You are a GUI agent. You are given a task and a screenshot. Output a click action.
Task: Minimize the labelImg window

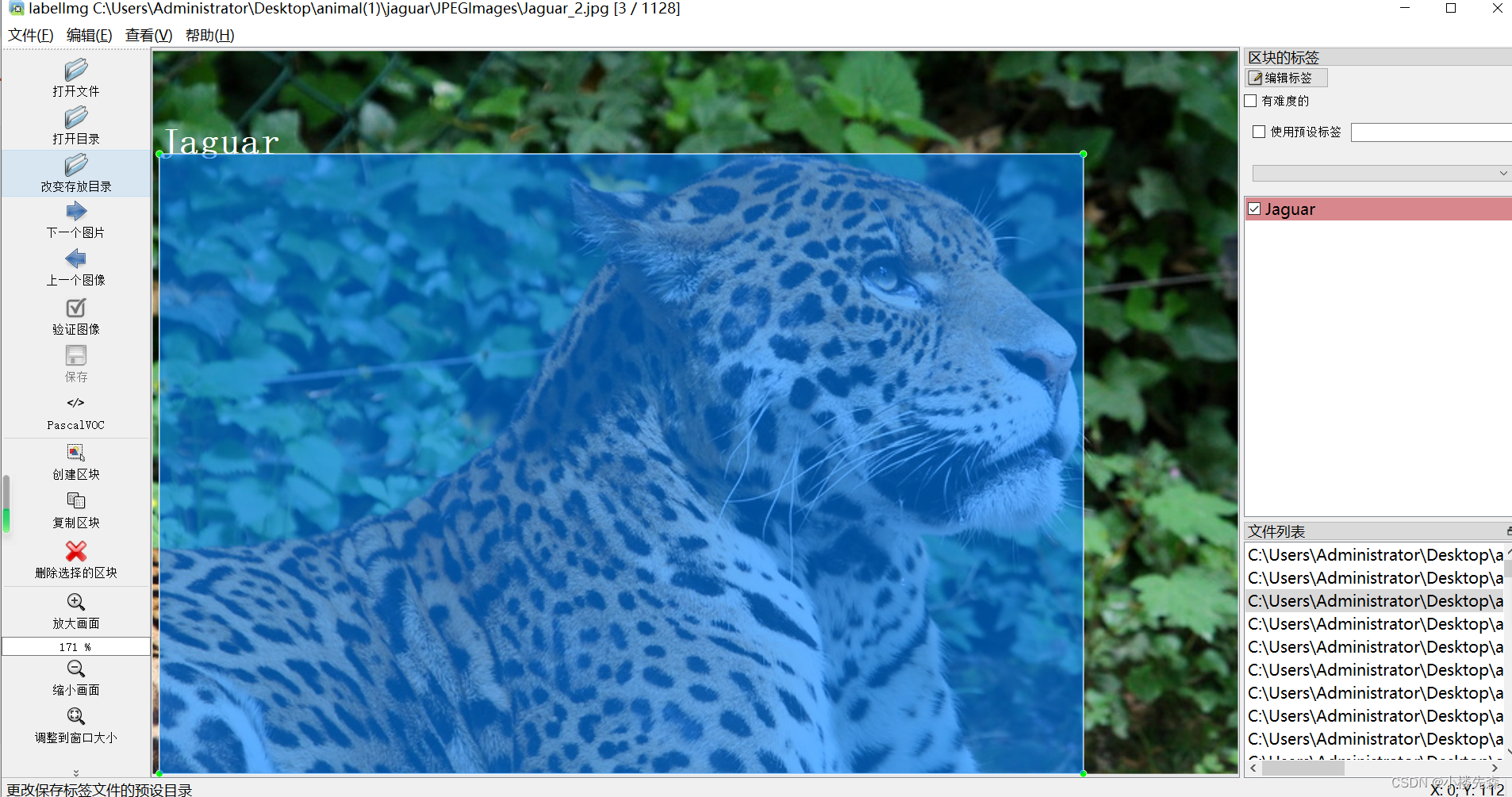[x=1405, y=9]
